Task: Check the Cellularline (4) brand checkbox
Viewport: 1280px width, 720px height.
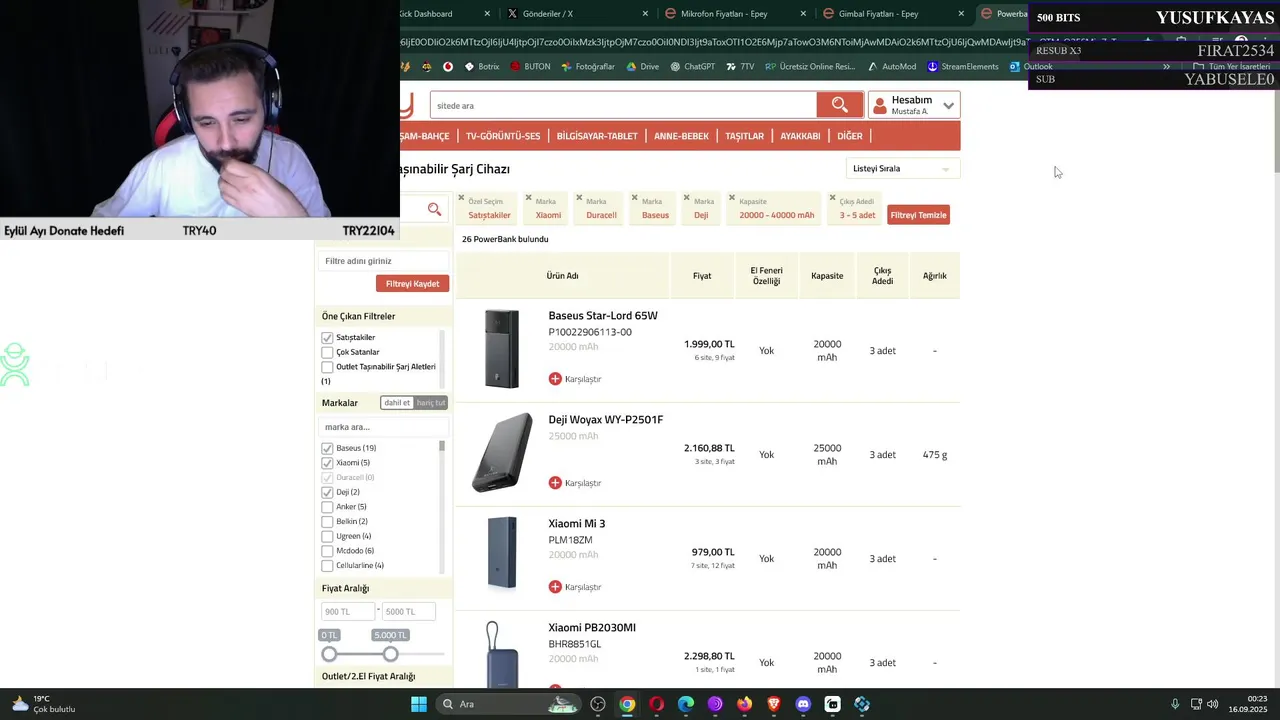Action: pos(327,565)
